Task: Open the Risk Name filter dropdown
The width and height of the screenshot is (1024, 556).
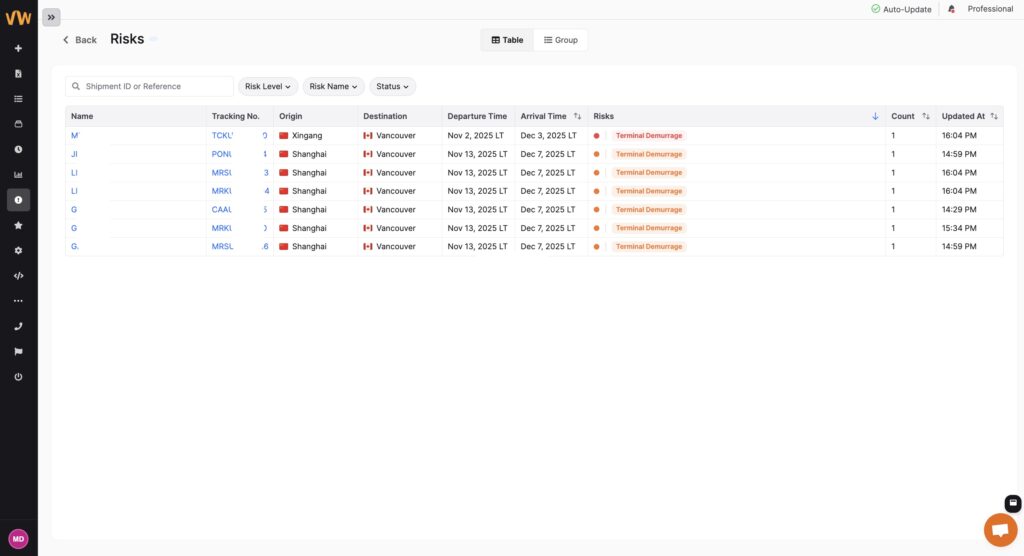Action: coord(333,86)
